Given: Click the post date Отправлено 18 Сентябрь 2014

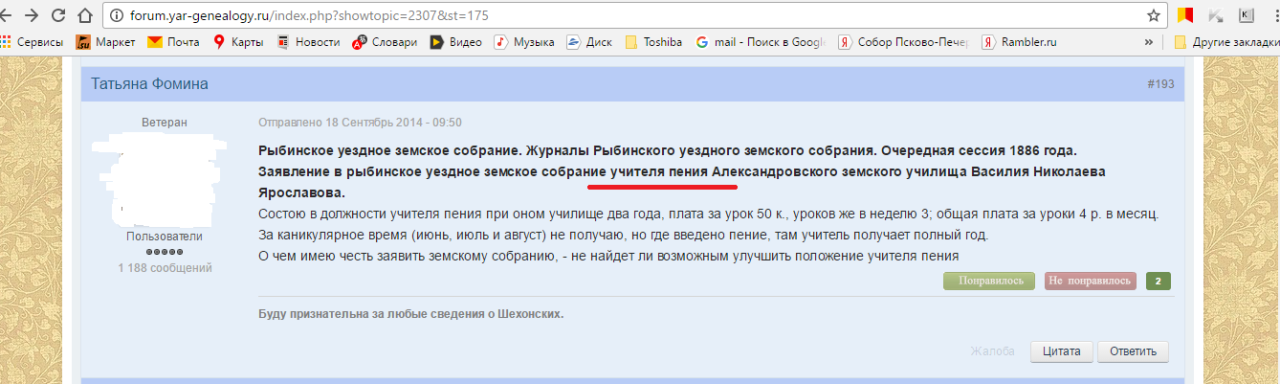Looking at the screenshot, I should click(360, 123).
